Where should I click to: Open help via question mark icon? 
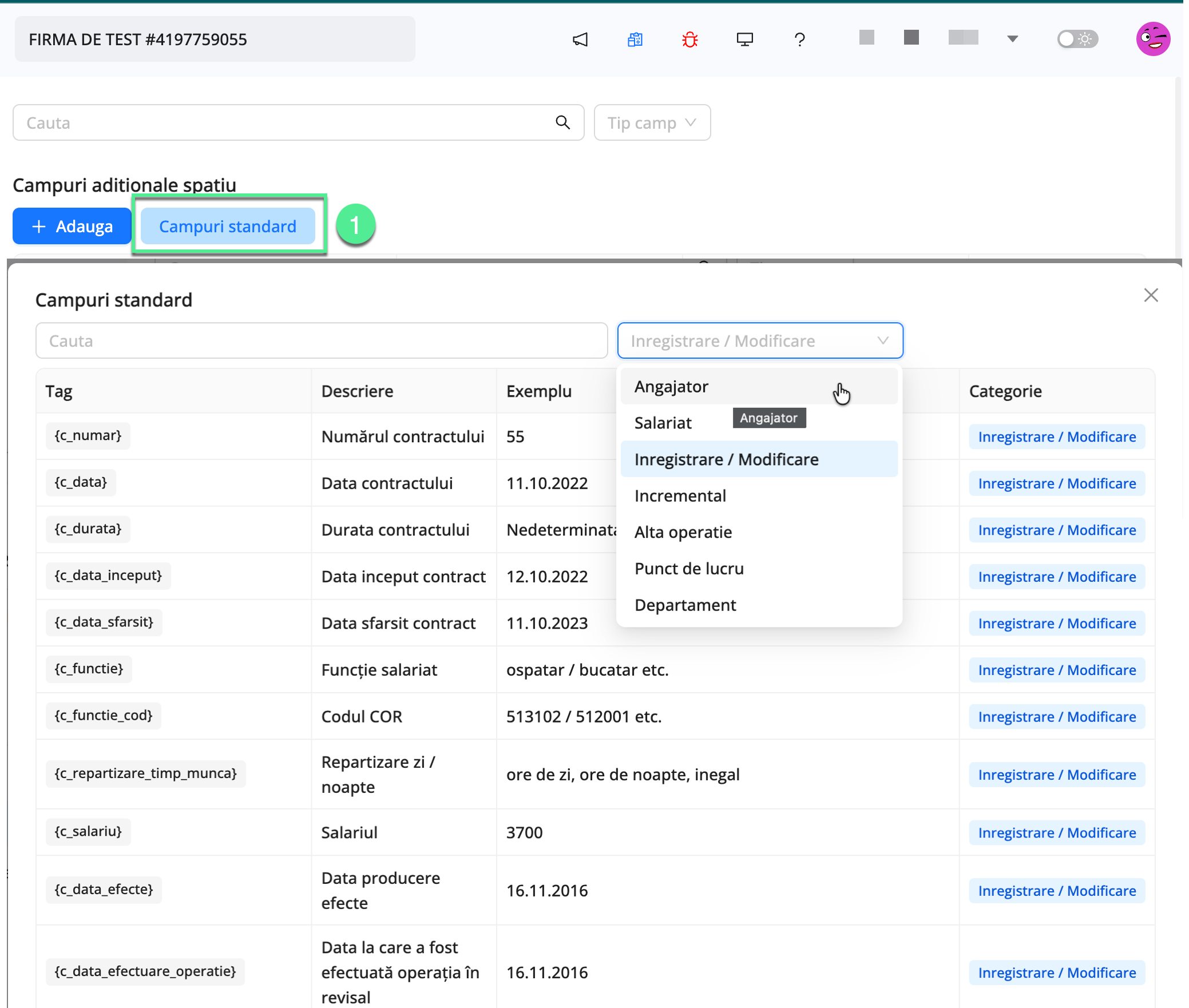(799, 39)
